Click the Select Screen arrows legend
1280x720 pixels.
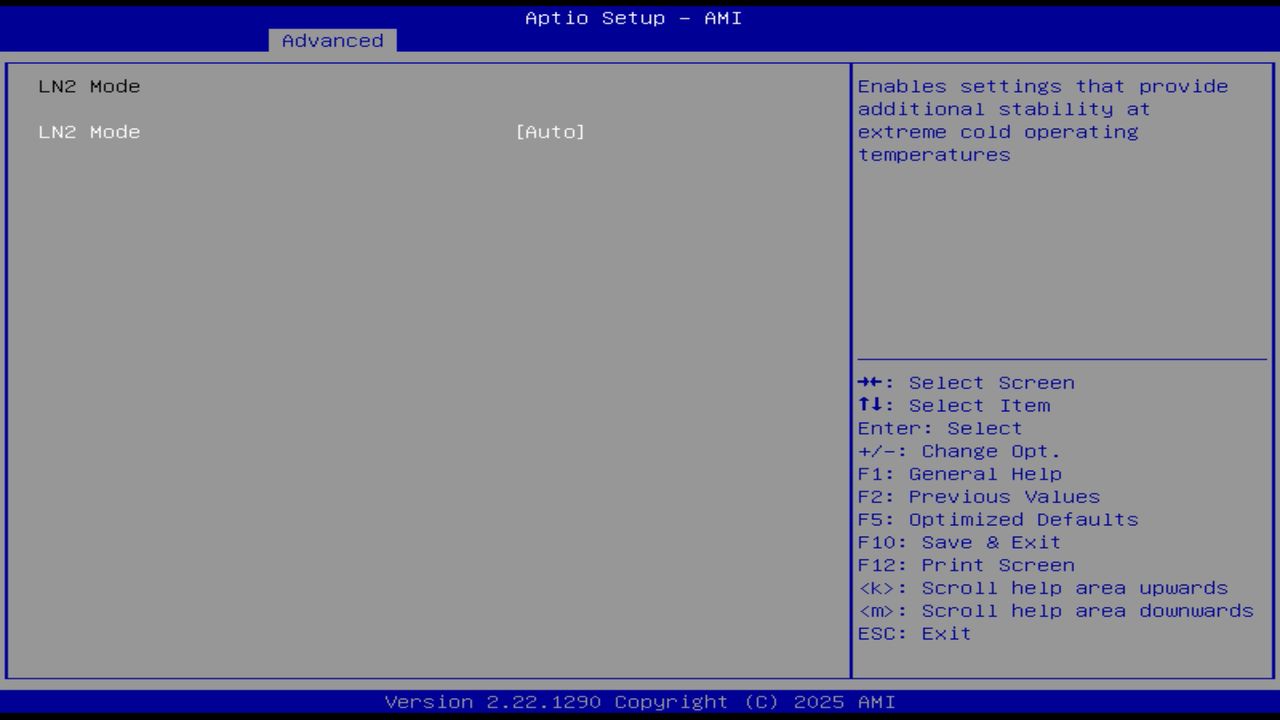click(966, 382)
